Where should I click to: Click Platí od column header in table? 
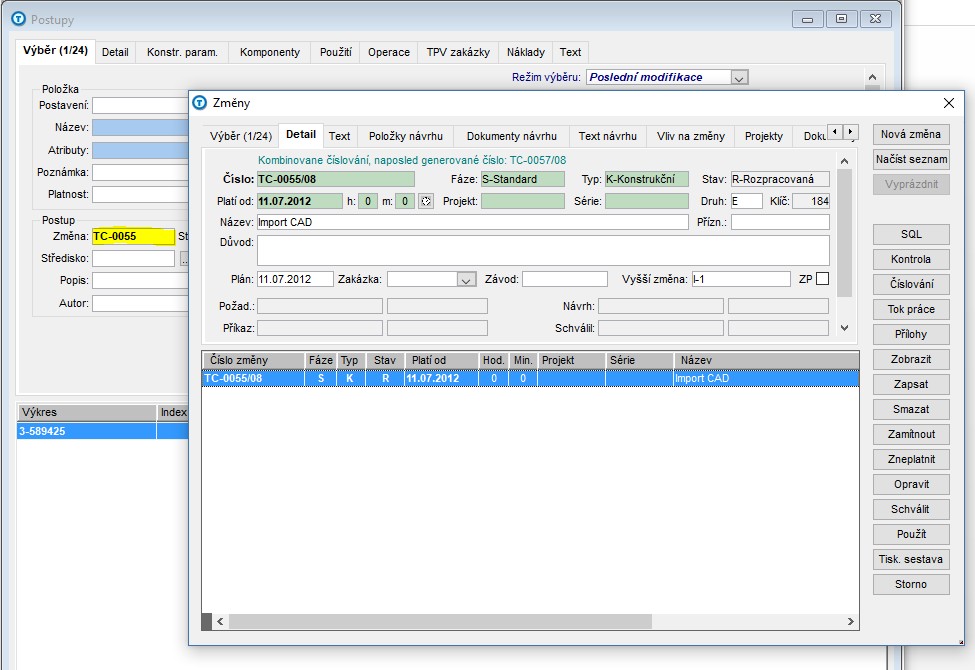441,360
